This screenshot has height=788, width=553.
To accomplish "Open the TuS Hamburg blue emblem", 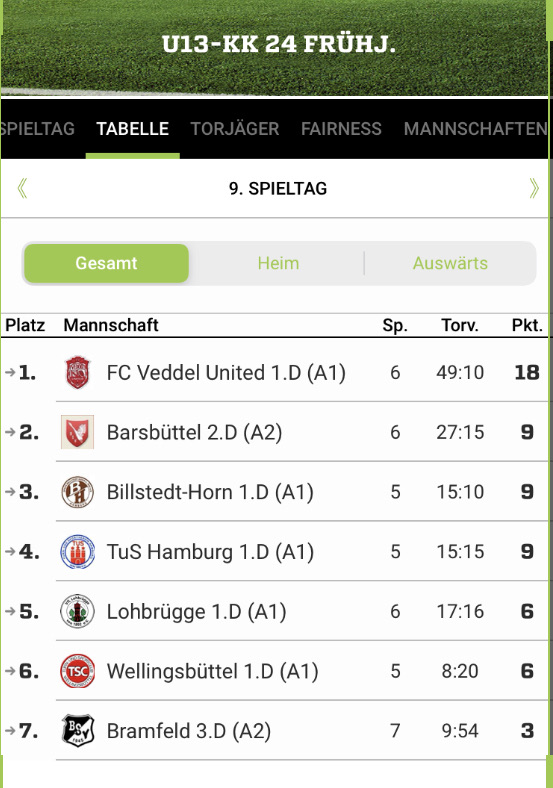I will 77,551.
